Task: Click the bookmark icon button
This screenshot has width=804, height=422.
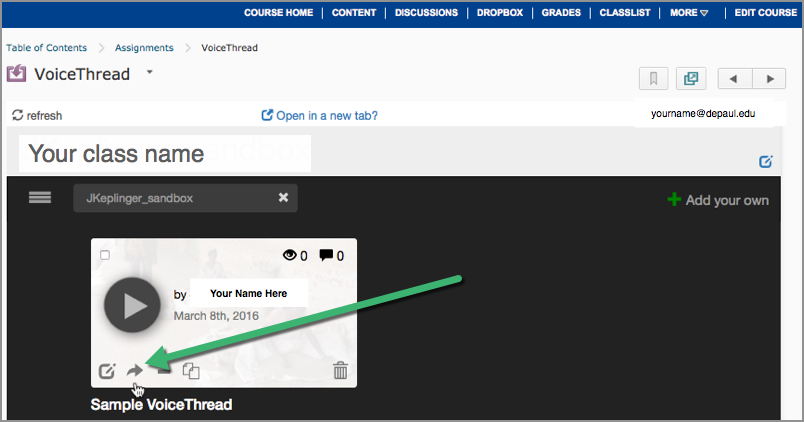Action: coord(654,79)
